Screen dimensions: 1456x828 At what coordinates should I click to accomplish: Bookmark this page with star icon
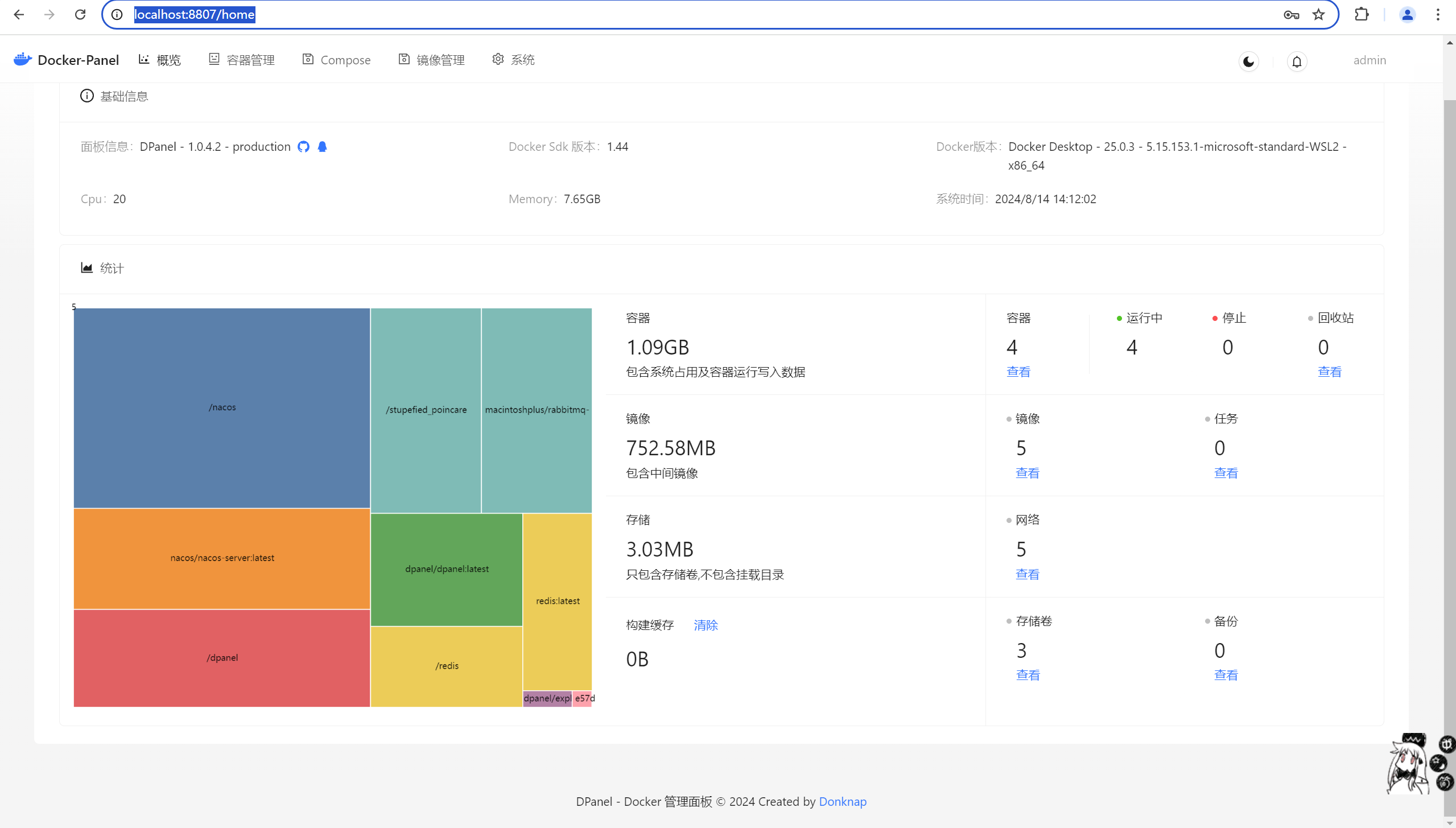click(1318, 15)
